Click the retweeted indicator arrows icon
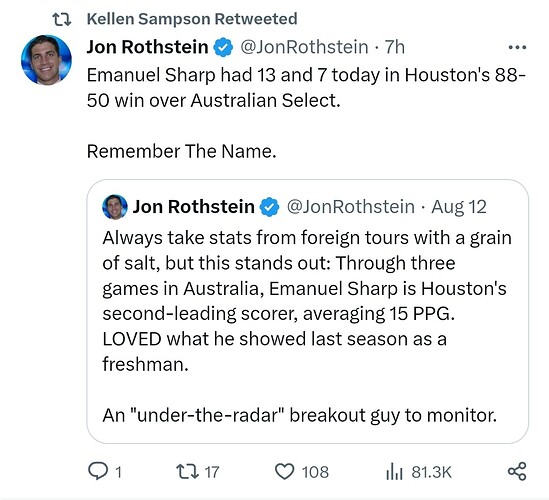Image resolution: width=549 pixels, height=500 pixels. click(x=62, y=19)
